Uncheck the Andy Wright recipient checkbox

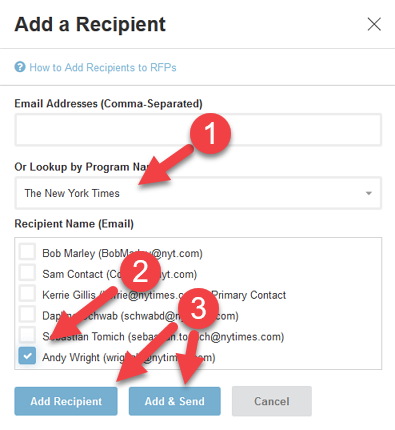[x=27, y=356]
